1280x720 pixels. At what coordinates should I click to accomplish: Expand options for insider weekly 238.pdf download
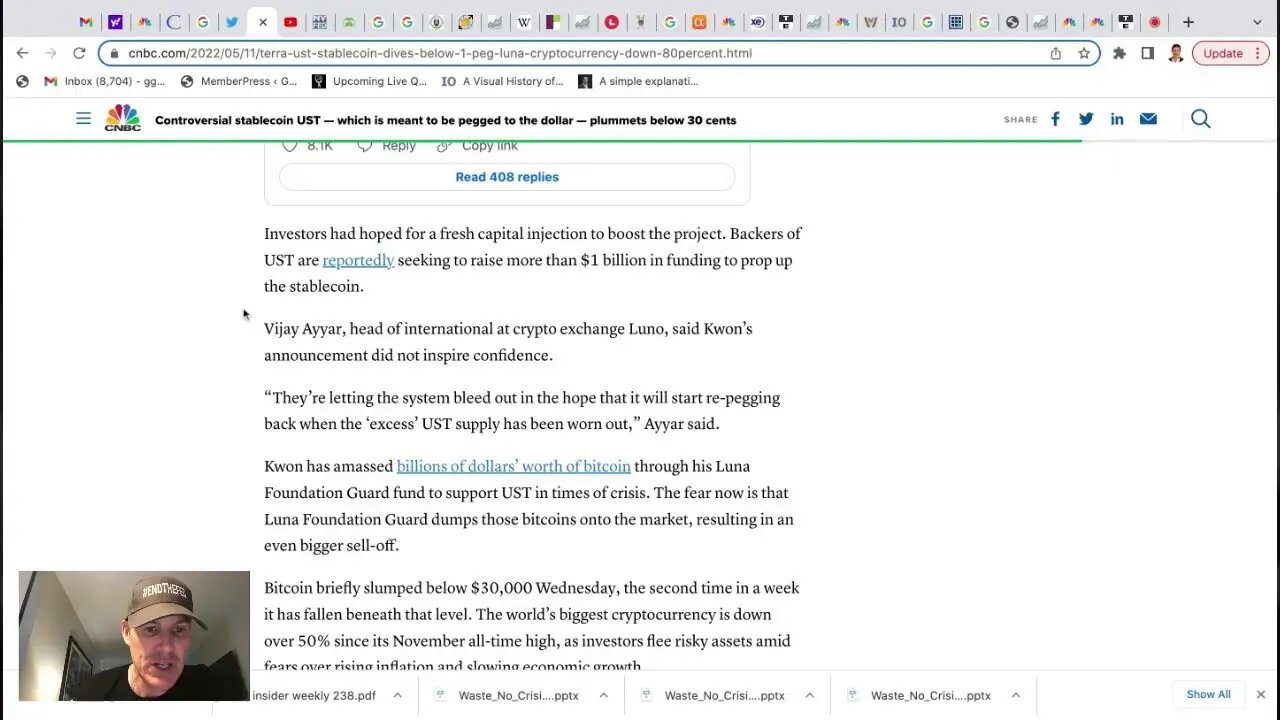click(x=397, y=695)
